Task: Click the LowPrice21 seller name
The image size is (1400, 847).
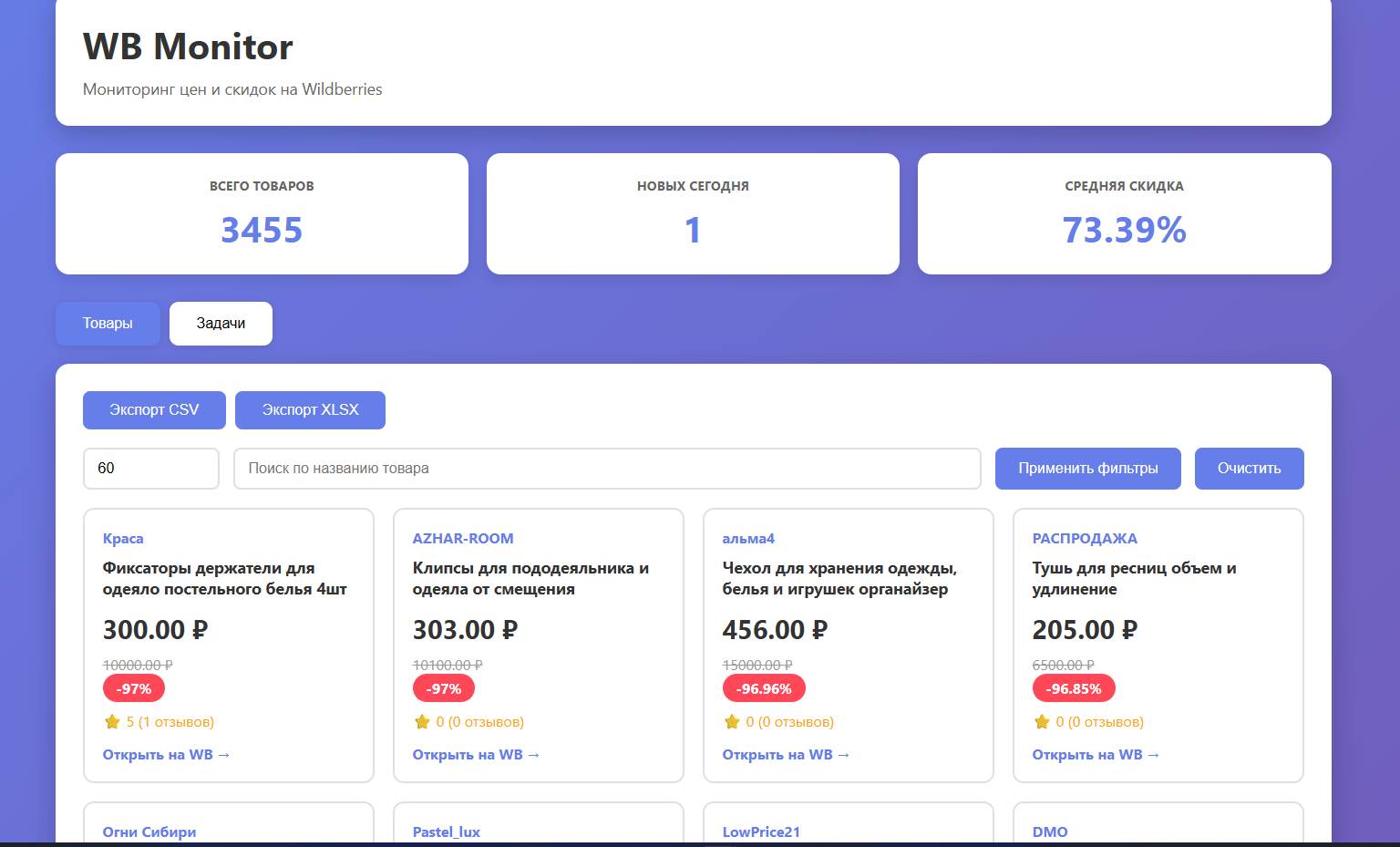Action: click(761, 832)
